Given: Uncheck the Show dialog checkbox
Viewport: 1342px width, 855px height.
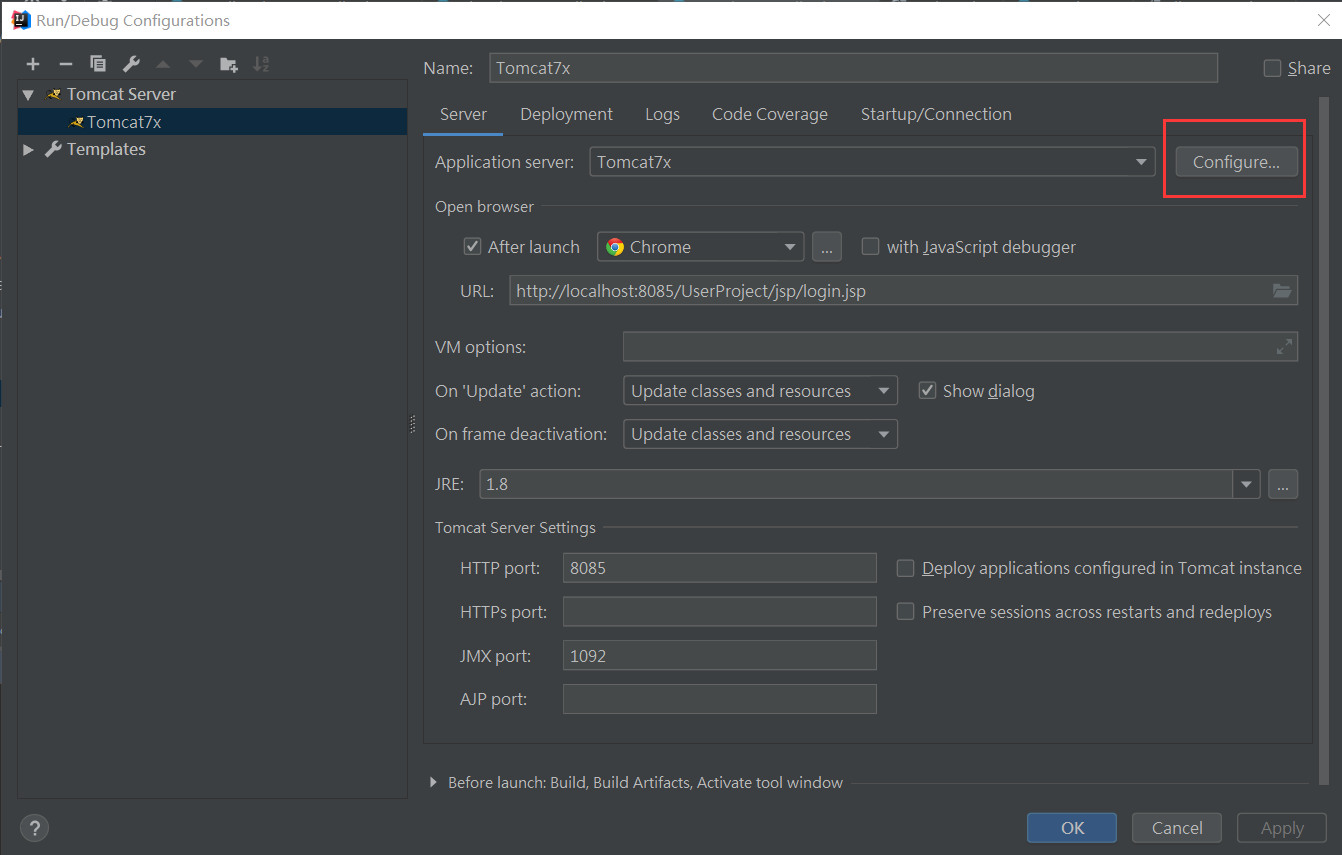Looking at the screenshot, I should pyautogui.click(x=927, y=391).
